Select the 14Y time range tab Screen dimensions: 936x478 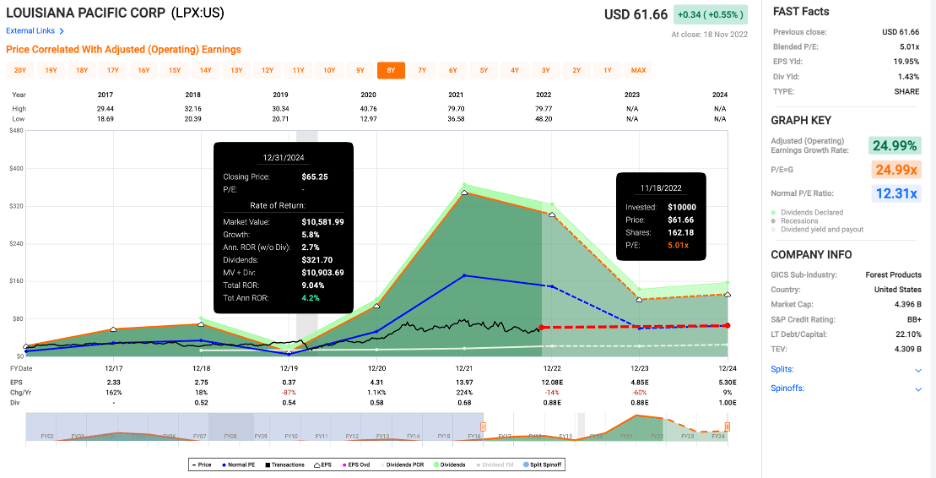(205, 70)
